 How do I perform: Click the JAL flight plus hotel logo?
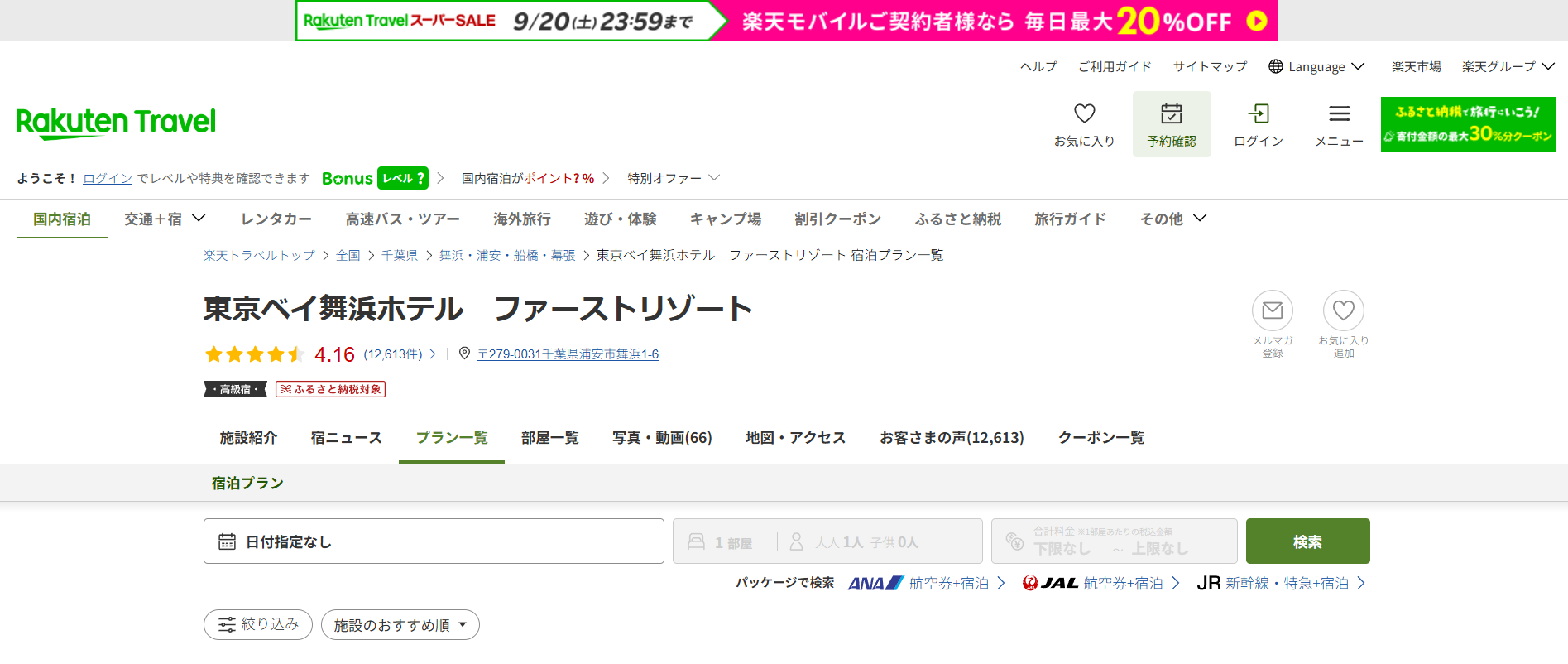pyautogui.click(x=1050, y=584)
